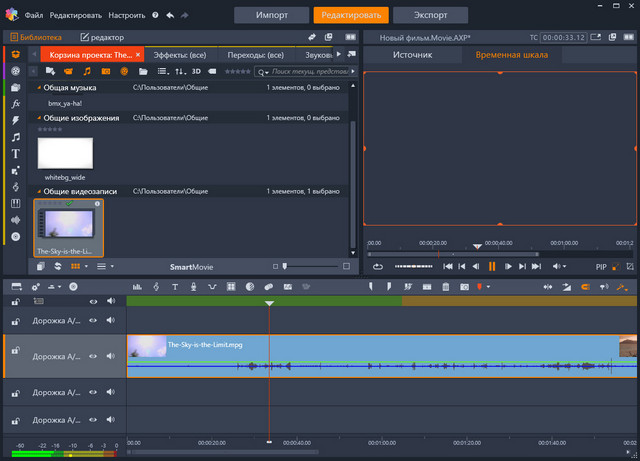
Task: Click the 3D filter icon in library toolbar
Action: 197,72
